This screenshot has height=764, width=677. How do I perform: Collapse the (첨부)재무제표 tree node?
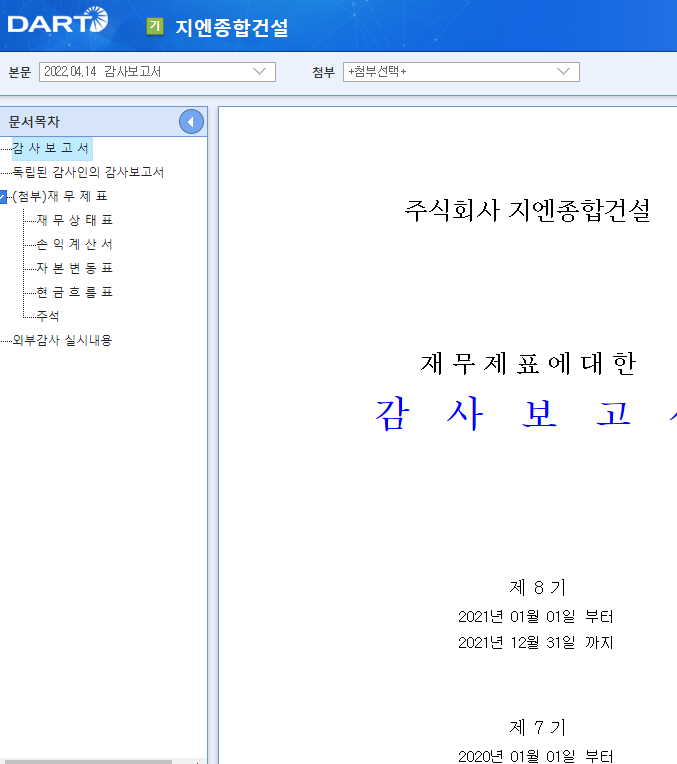click(3, 196)
